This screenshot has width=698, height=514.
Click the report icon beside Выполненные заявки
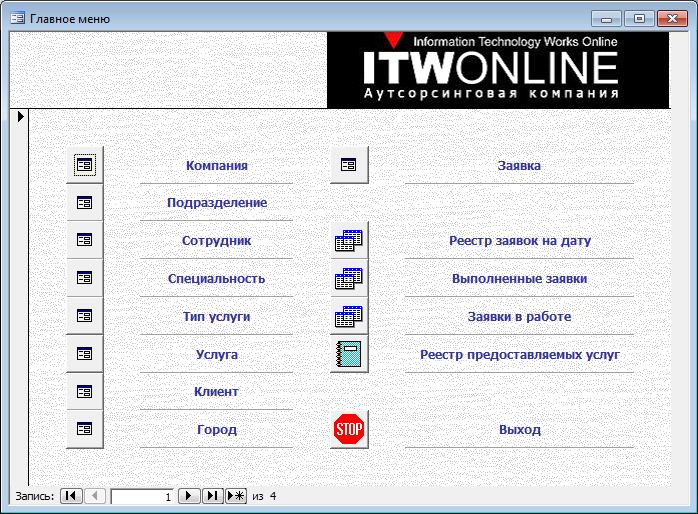349,278
